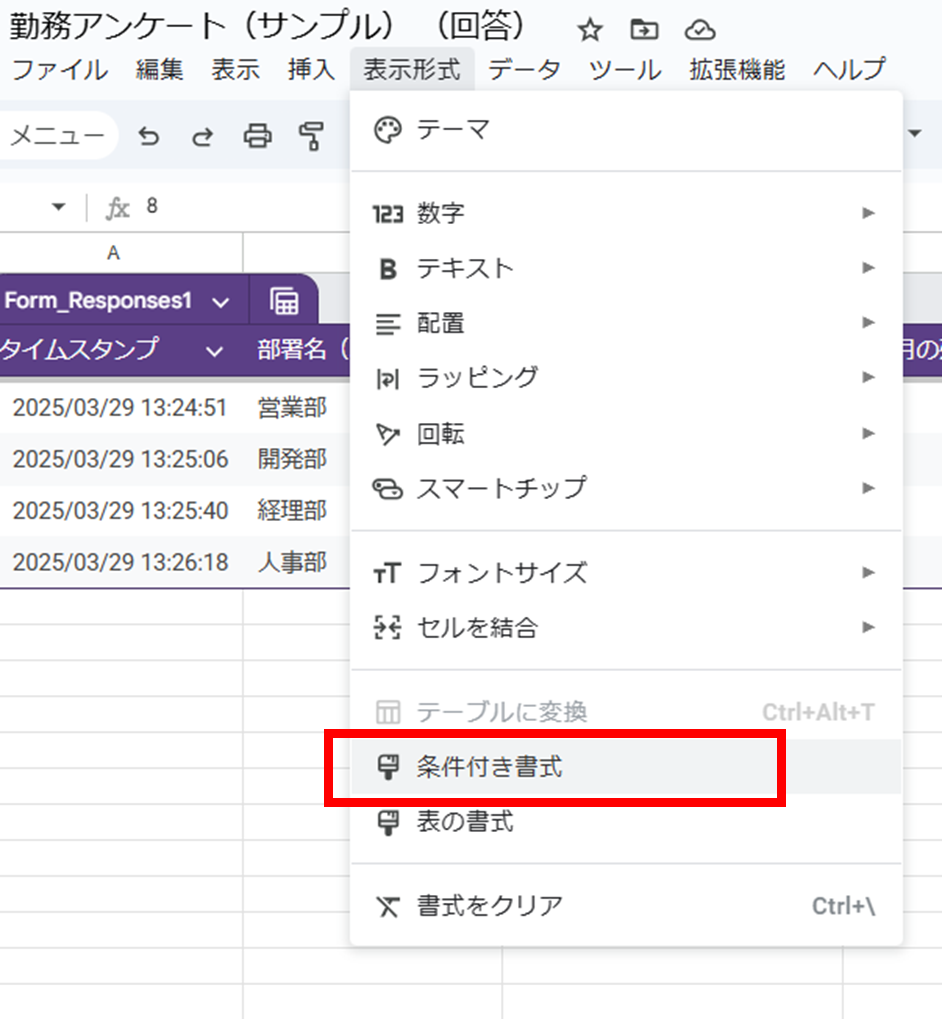Viewport: 942px width, 1019px height.
Task: Click the column A header
Action: click(x=114, y=253)
